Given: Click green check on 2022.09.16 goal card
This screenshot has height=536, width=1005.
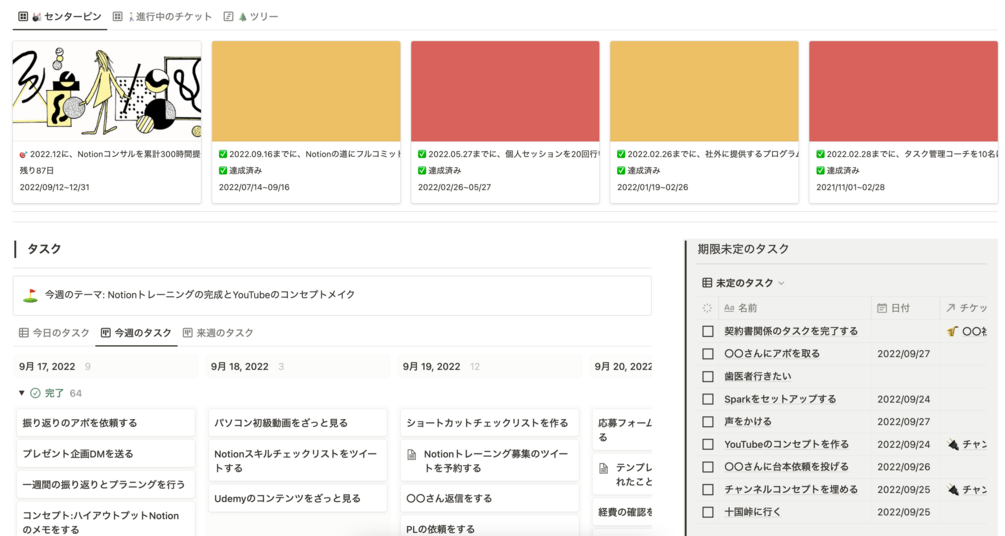Looking at the screenshot, I should click(x=223, y=154).
